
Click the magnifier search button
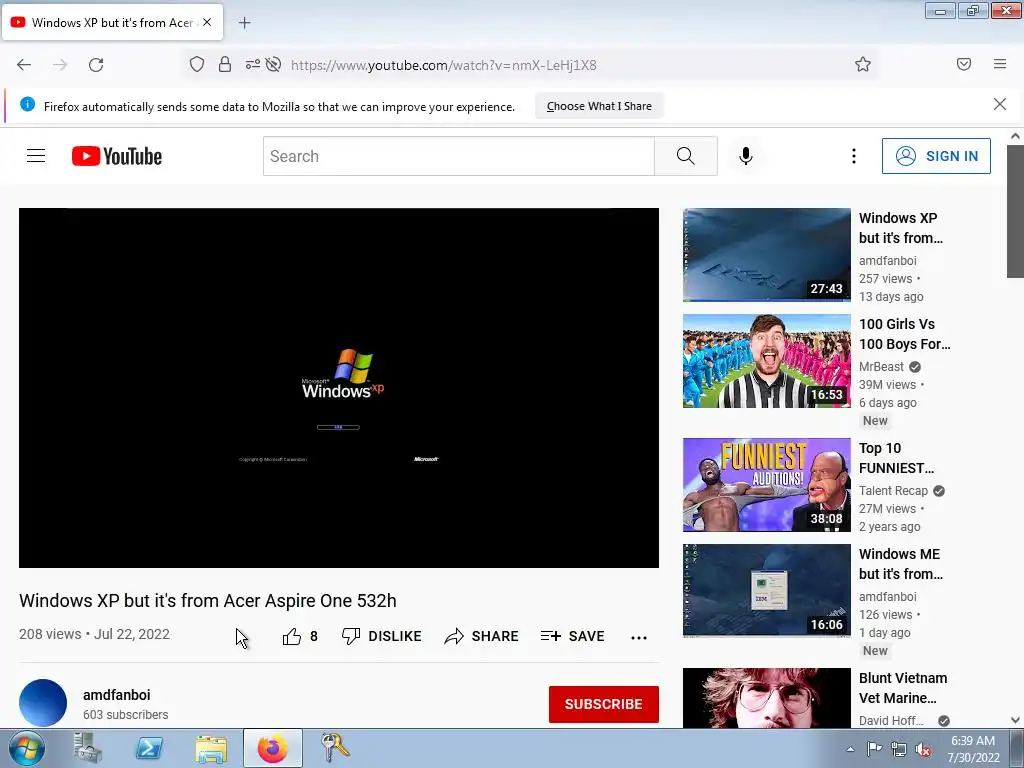(x=686, y=156)
